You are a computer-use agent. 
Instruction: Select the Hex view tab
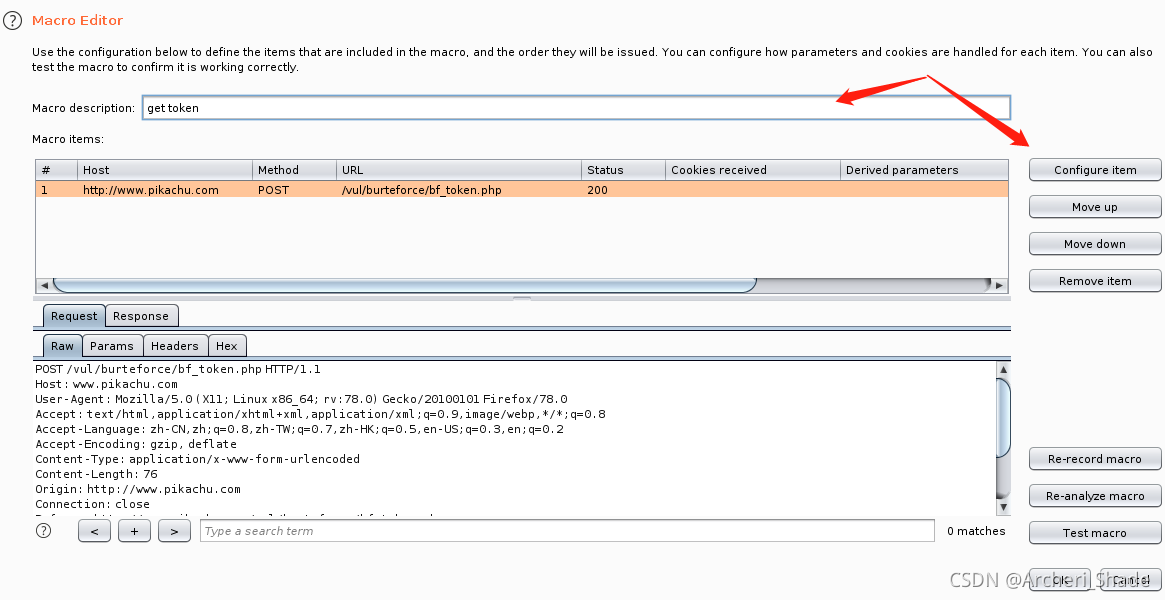pos(227,346)
